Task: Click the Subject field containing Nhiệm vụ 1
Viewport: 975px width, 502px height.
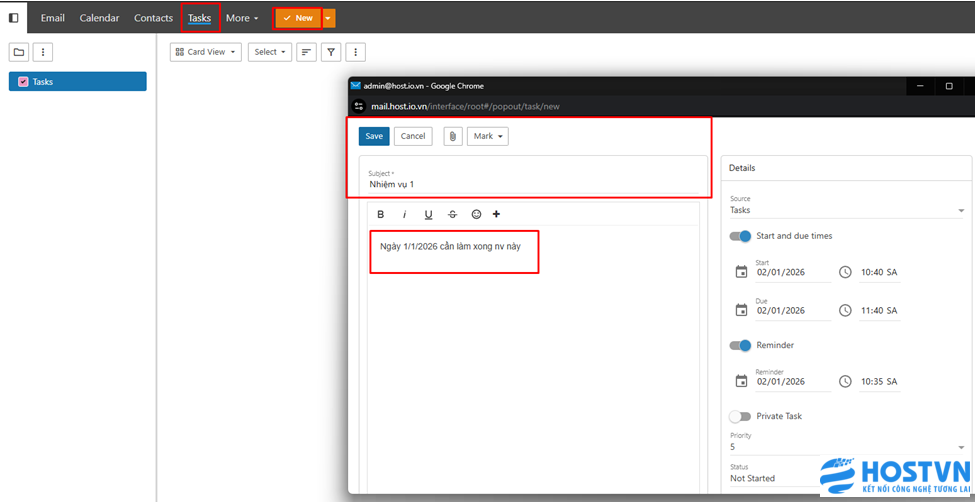Action: (x=532, y=184)
